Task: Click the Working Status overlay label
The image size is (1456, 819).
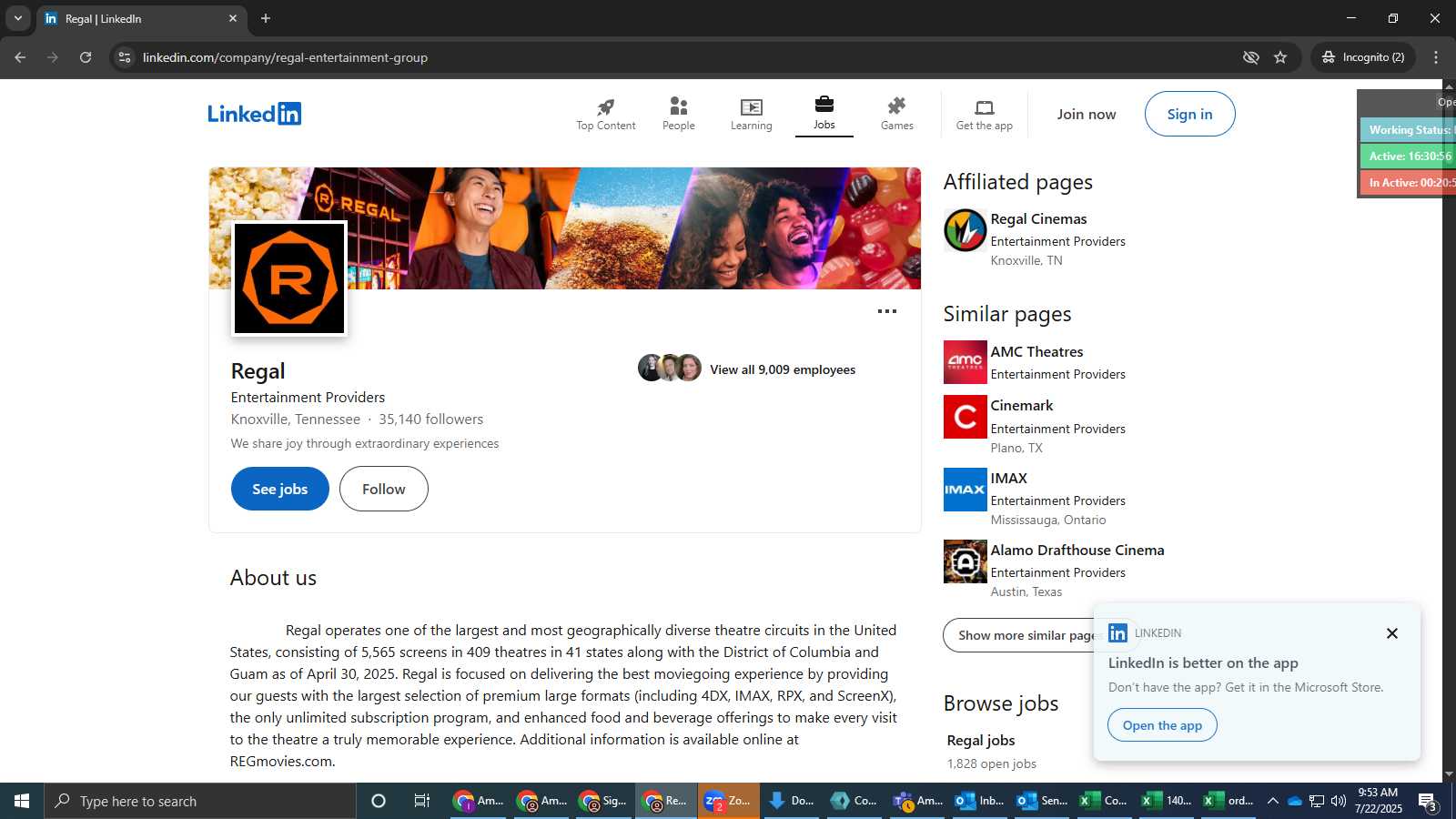Action: point(1408,130)
